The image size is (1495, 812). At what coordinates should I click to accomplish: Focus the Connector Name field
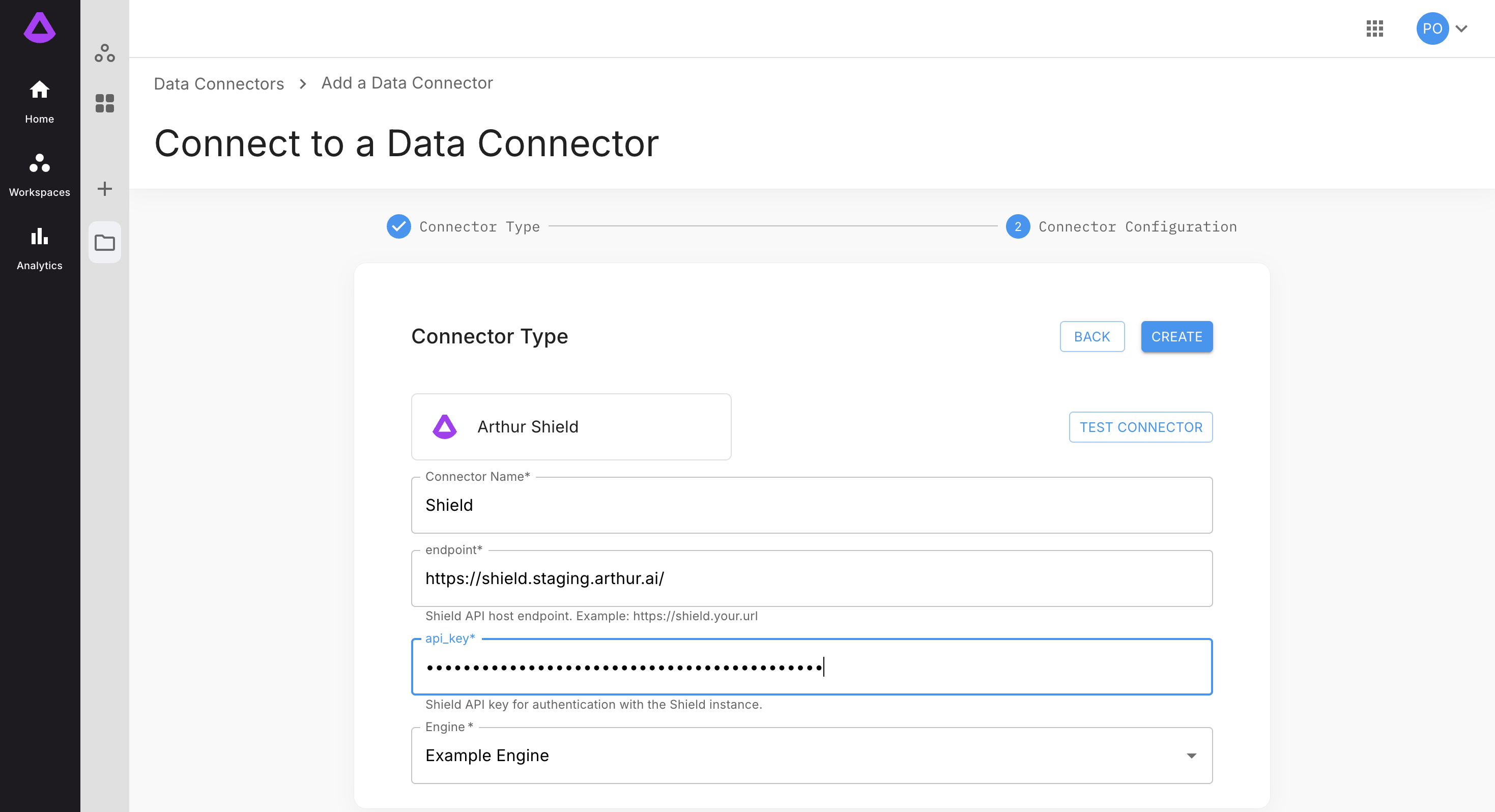tap(811, 505)
